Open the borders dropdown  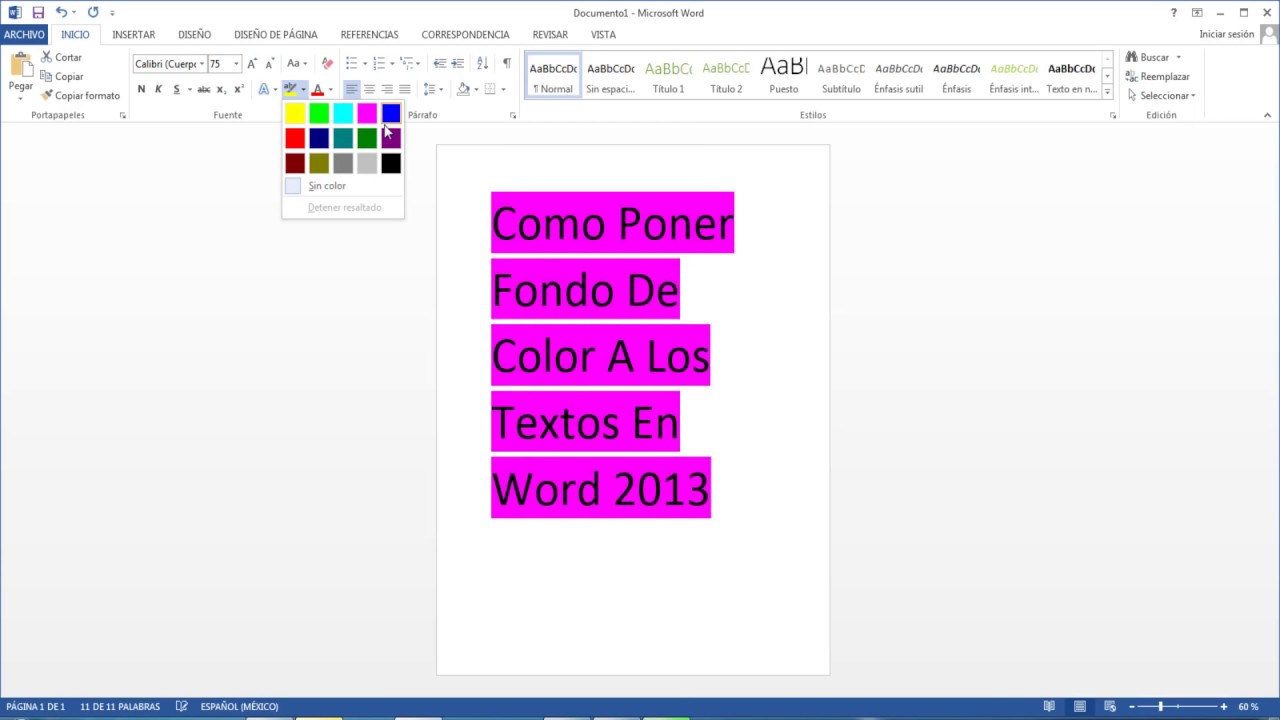point(503,89)
